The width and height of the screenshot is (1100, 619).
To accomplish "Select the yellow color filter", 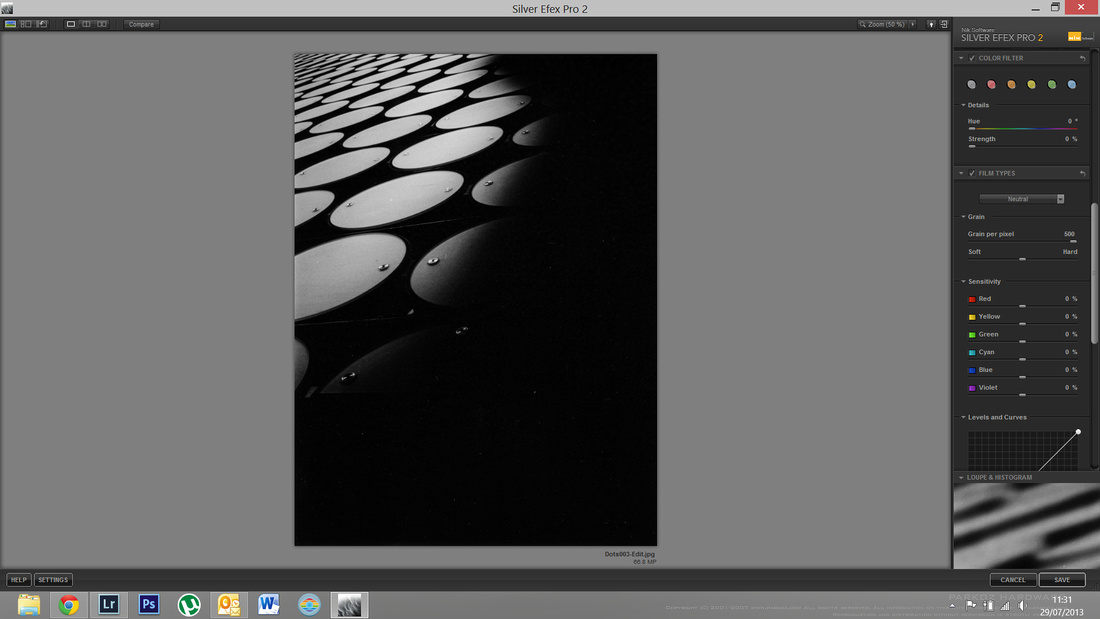I will pyautogui.click(x=1031, y=84).
